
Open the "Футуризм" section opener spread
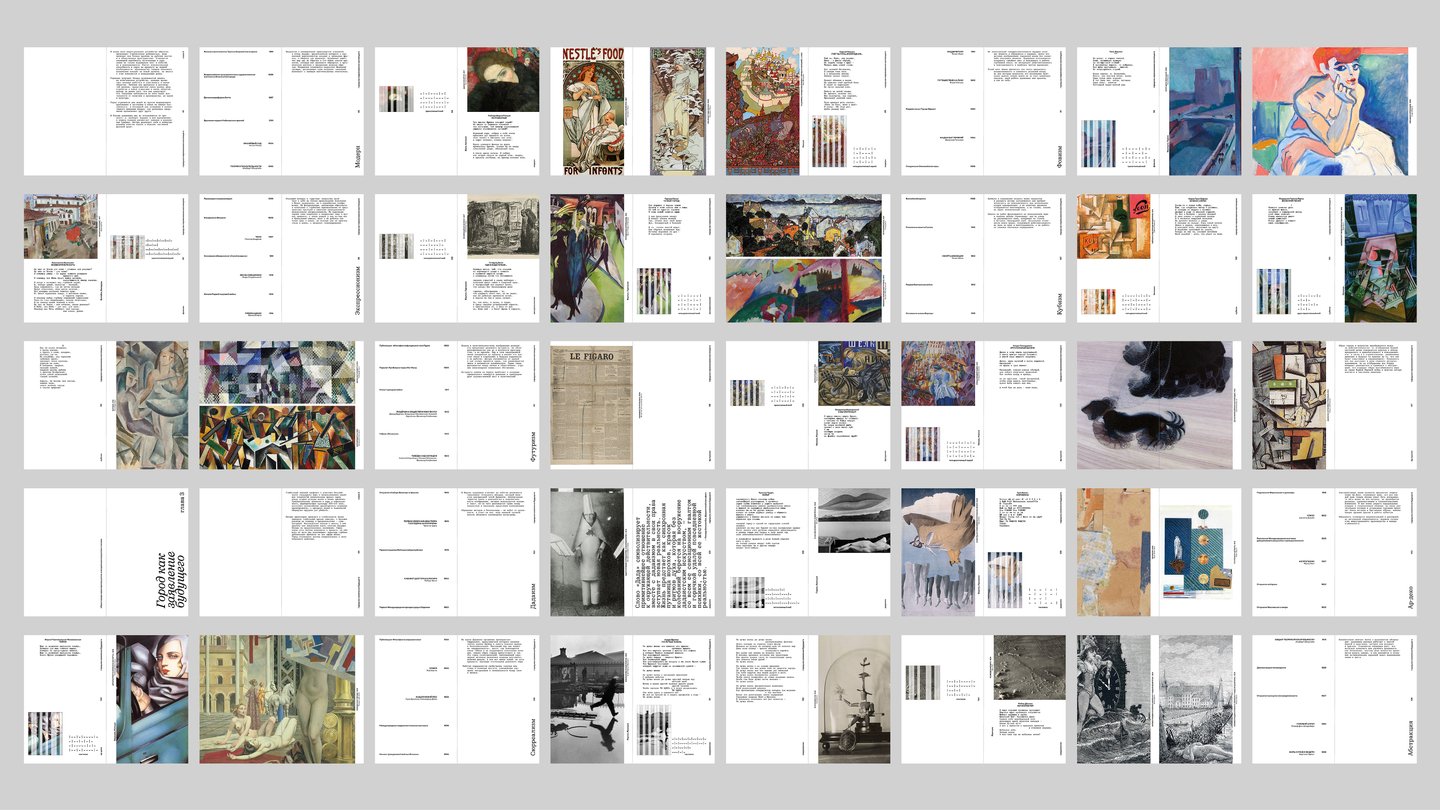(x=457, y=405)
